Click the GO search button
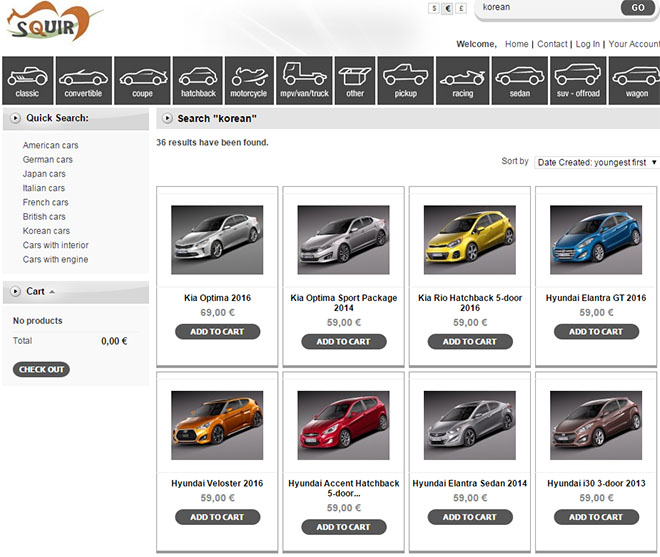This screenshot has width=660, height=557. pyautogui.click(x=638, y=8)
